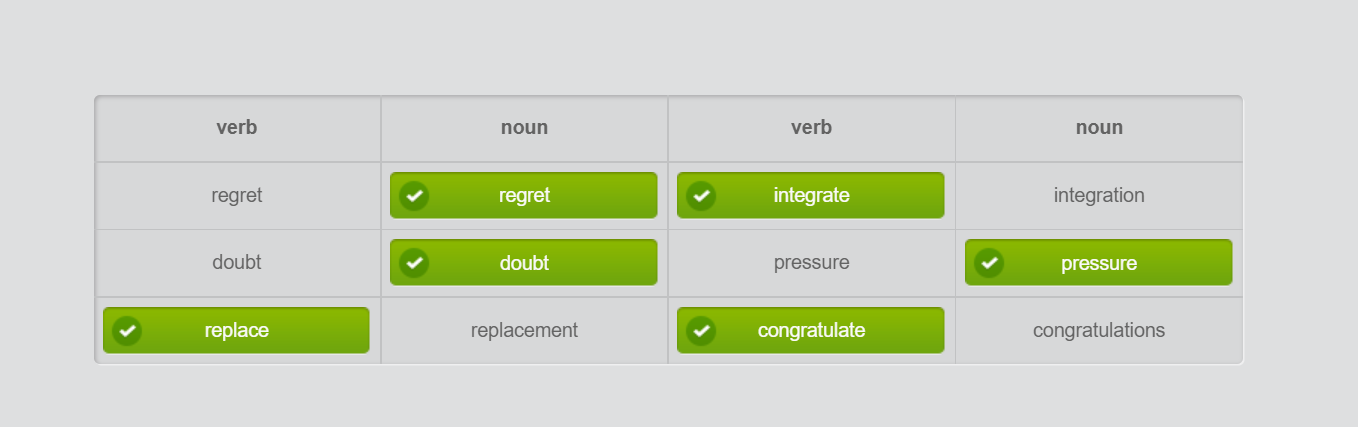This screenshot has height=427, width=1358.
Task: Click the 'replacement' noun cell
Action: coord(524,330)
